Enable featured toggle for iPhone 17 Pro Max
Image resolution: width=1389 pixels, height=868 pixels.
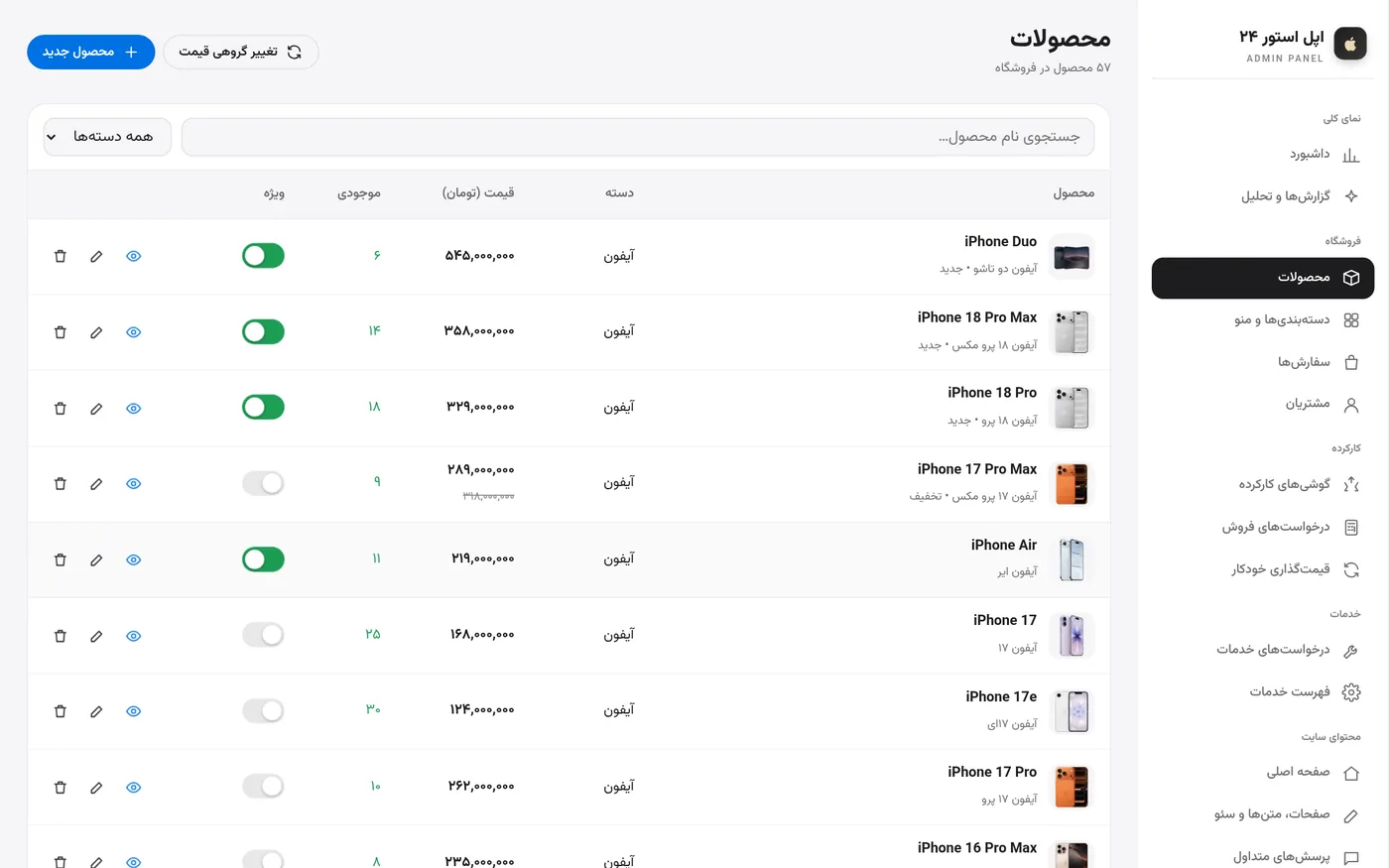coord(263,483)
